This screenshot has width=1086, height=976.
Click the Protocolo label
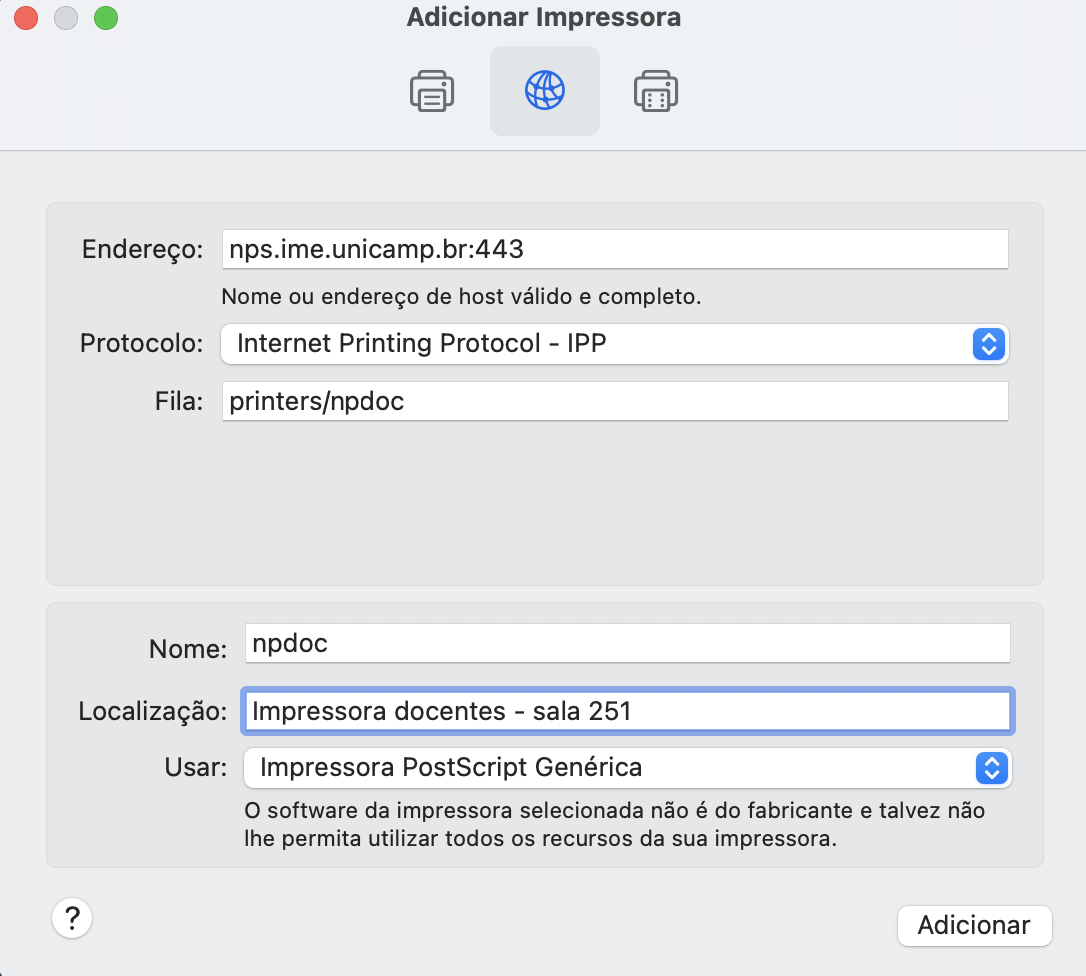(x=141, y=344)
